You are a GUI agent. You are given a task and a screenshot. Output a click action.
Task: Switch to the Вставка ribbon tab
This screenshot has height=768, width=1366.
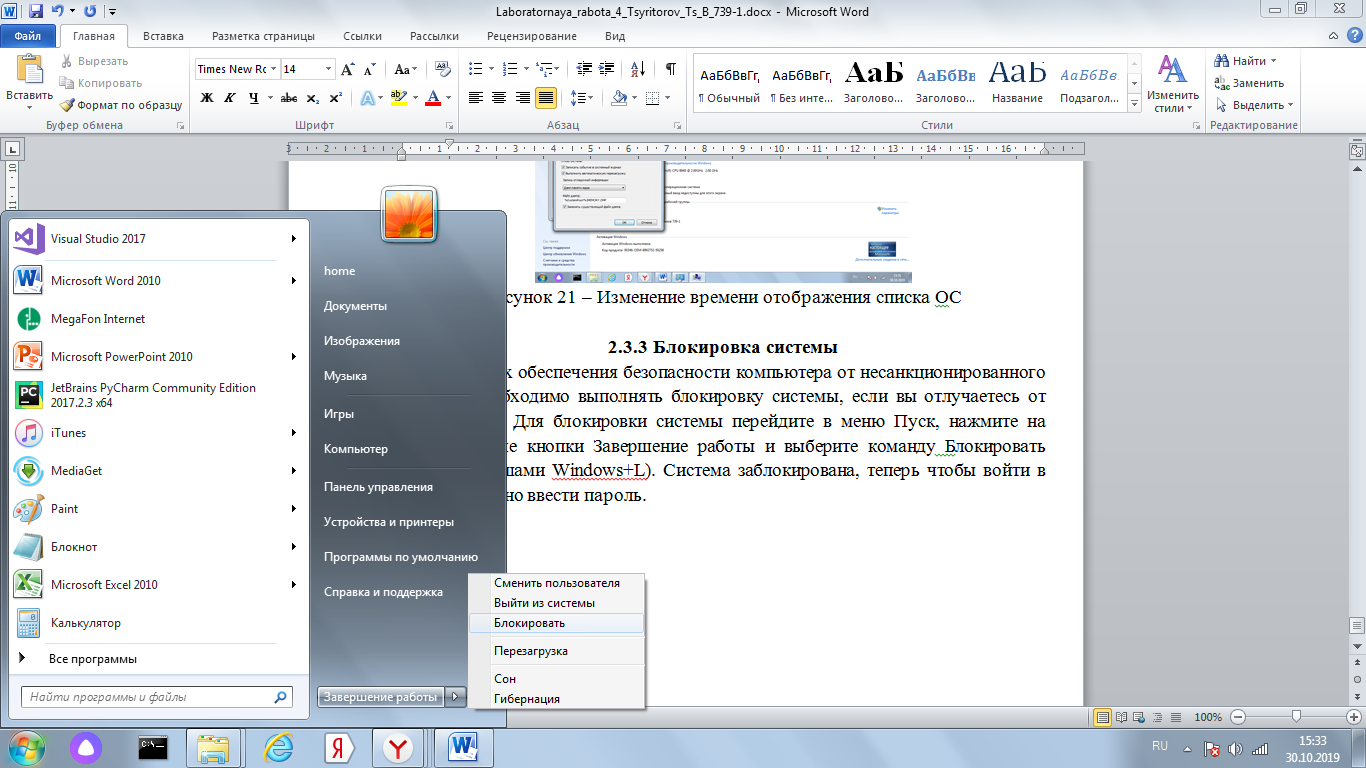pyautogui.click(x=163, y=36)
